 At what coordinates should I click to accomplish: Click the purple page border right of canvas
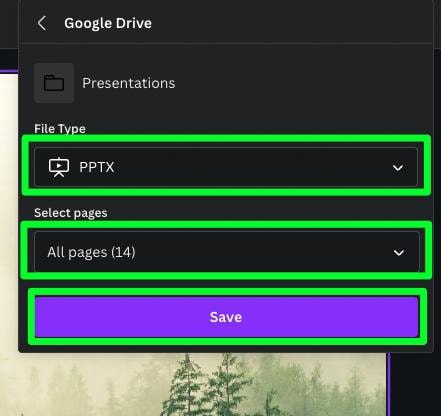(388, 384)
